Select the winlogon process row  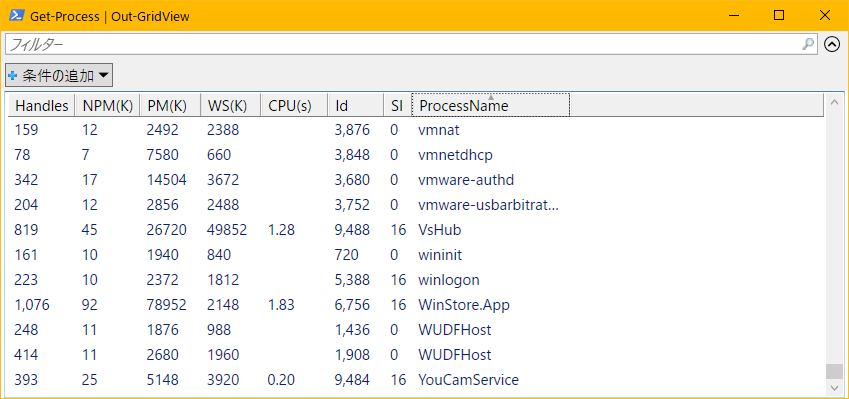(x=417, y=280)
